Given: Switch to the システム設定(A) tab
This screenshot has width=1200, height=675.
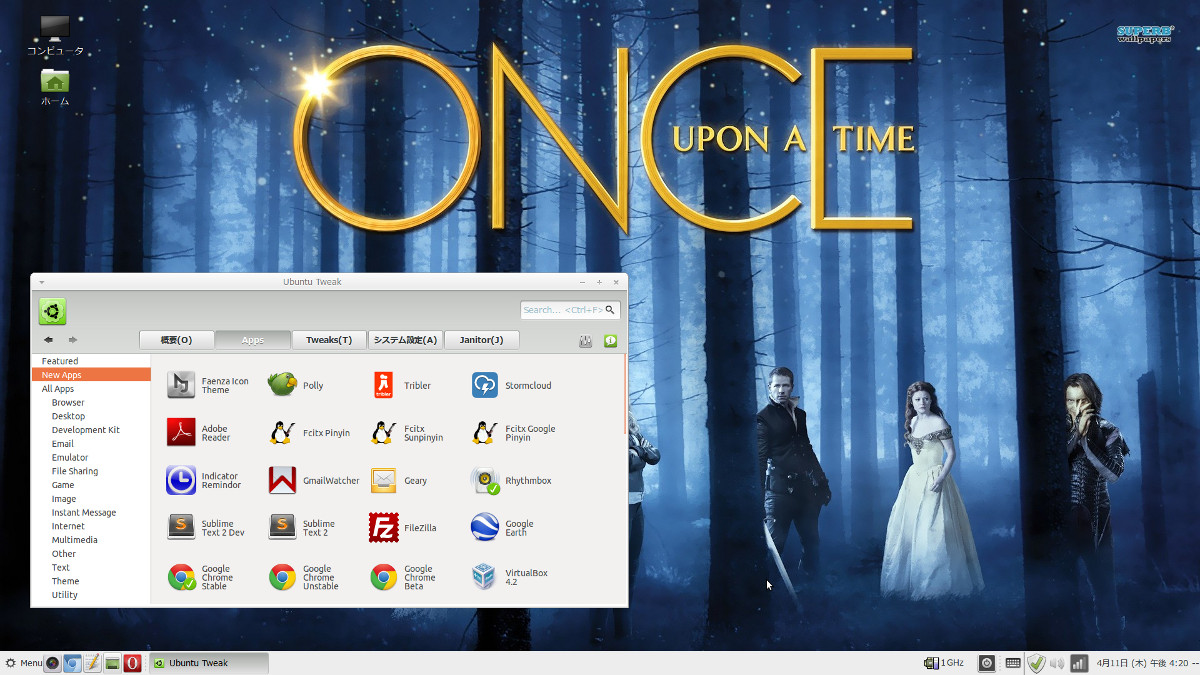Looking at the screenshot, I should point(405,340).
